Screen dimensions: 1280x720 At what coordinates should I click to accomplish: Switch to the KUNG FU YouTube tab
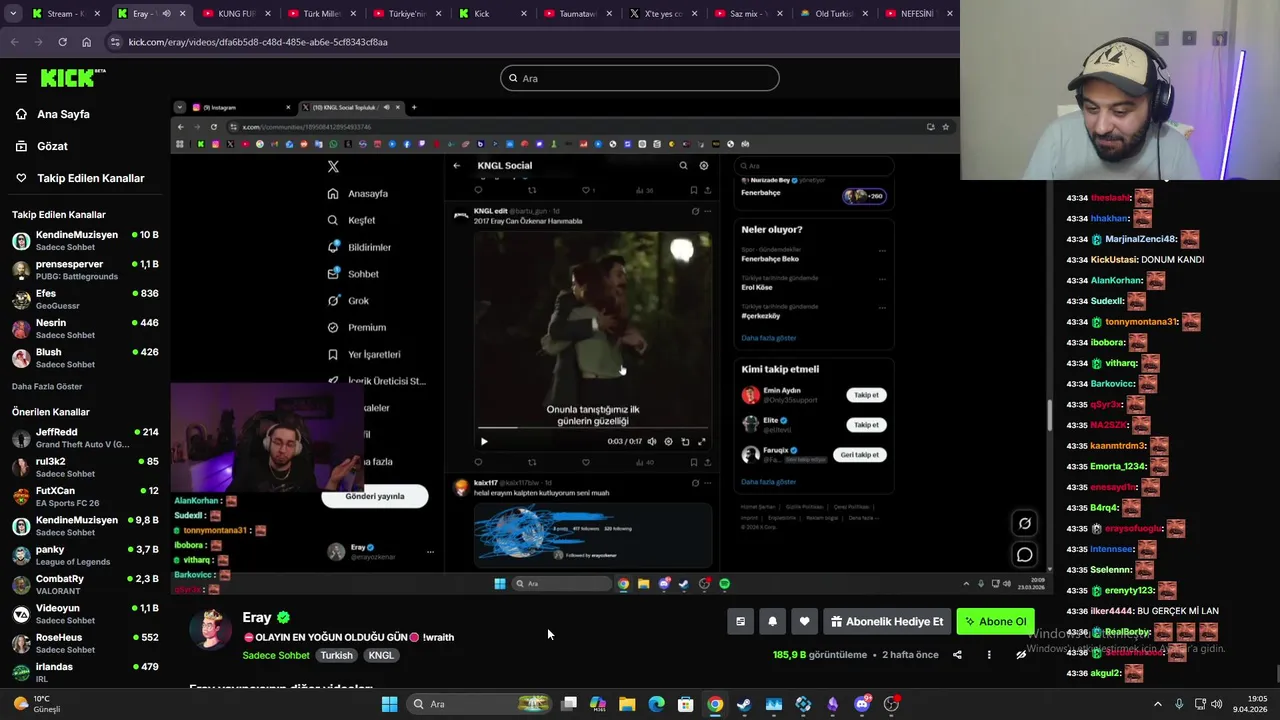pyautogui.click(x=236, y=14)
